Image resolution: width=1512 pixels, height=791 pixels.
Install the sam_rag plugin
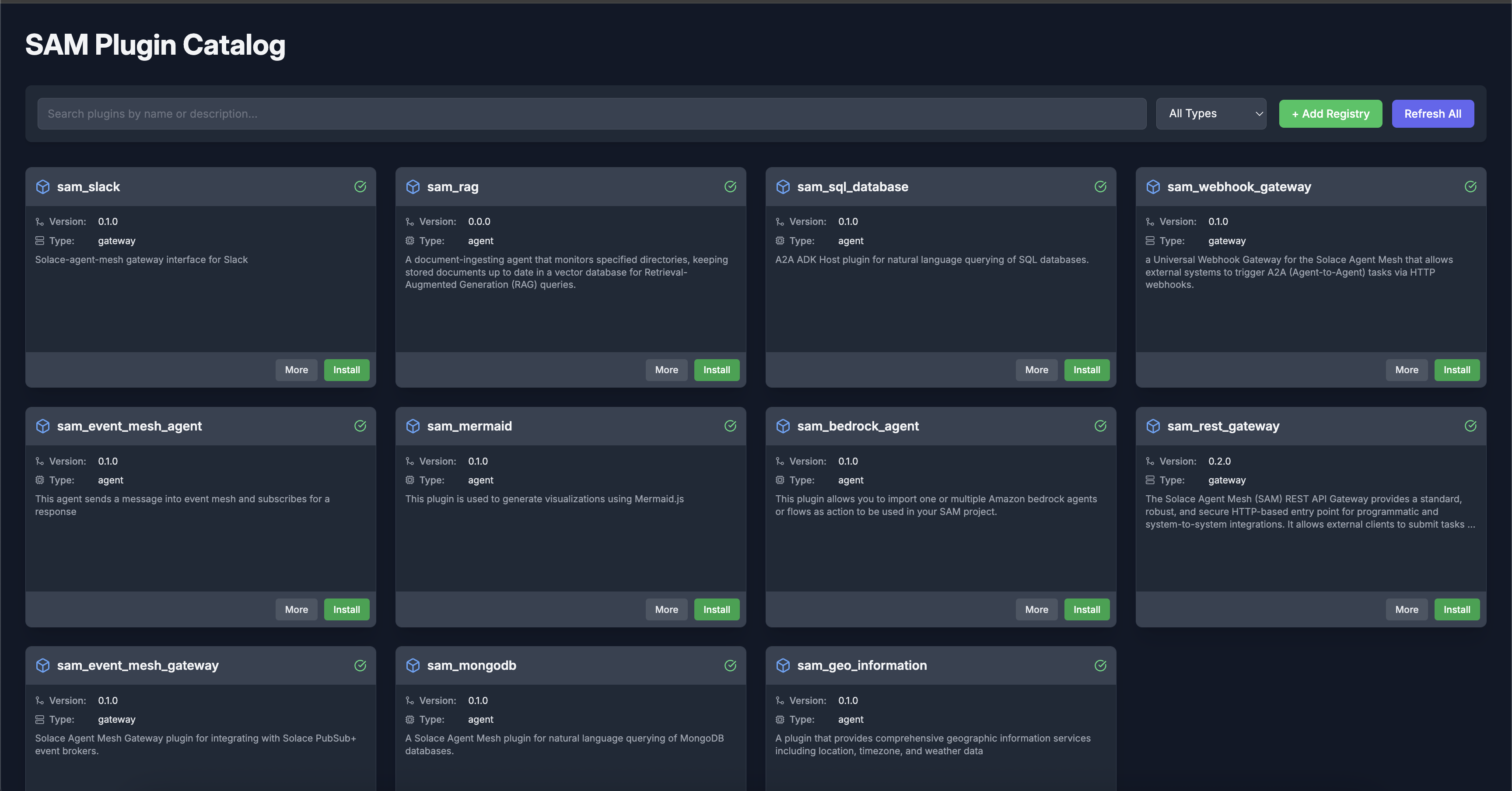point(717,370)
